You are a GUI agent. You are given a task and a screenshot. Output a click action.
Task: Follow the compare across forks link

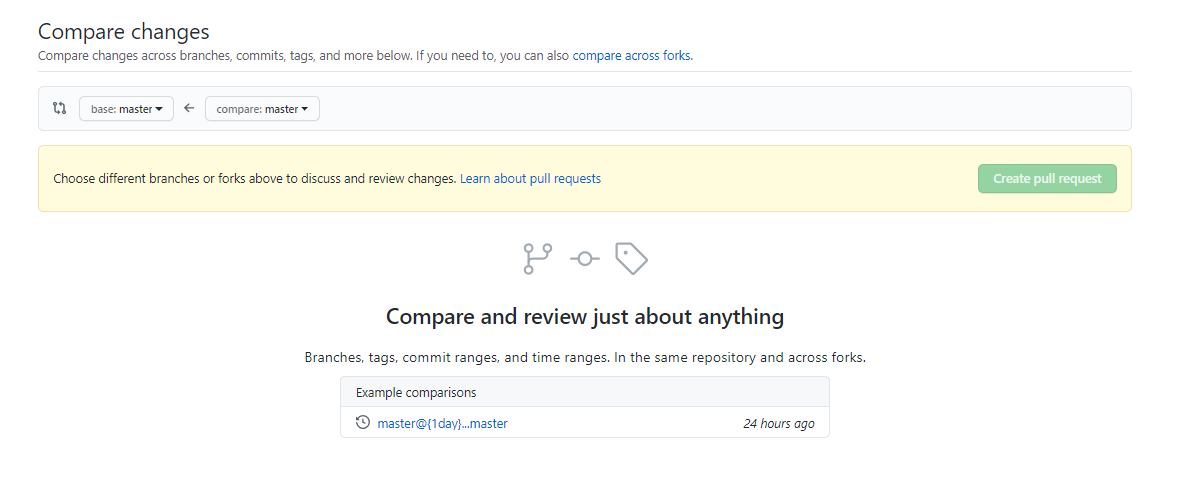coord(632,55)
